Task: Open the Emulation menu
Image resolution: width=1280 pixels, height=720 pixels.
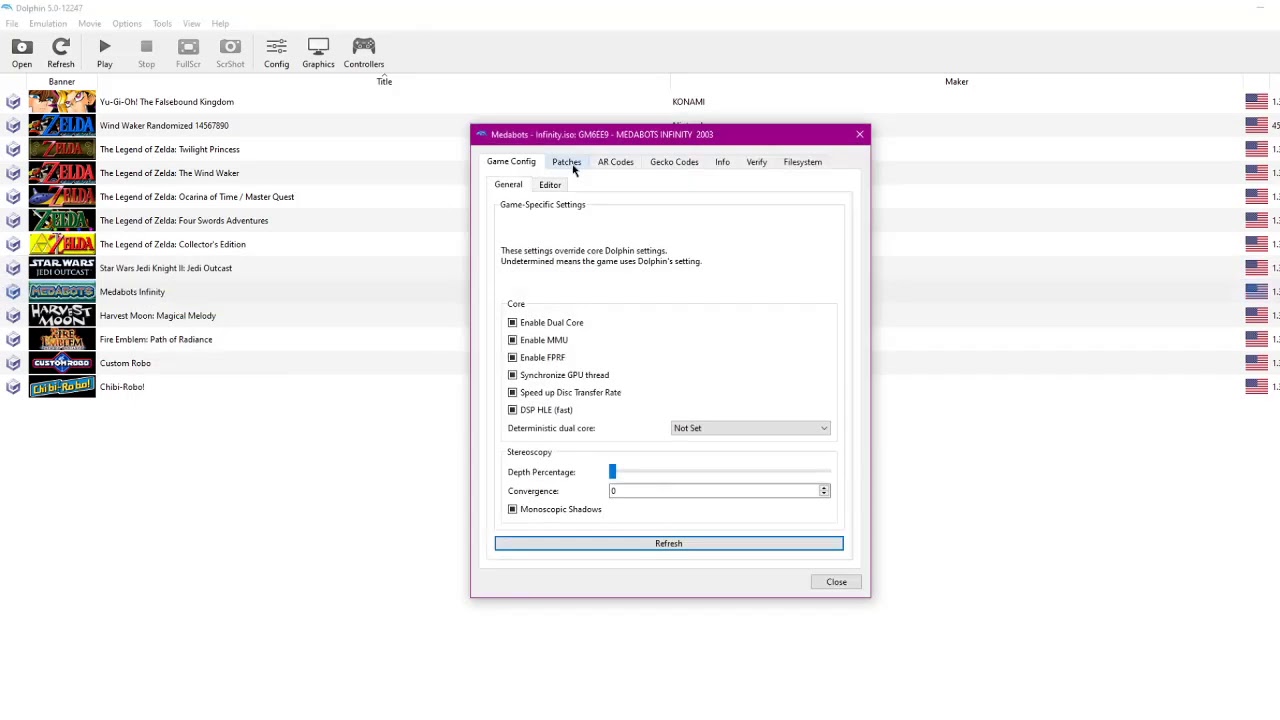Action: click(48, 24)
